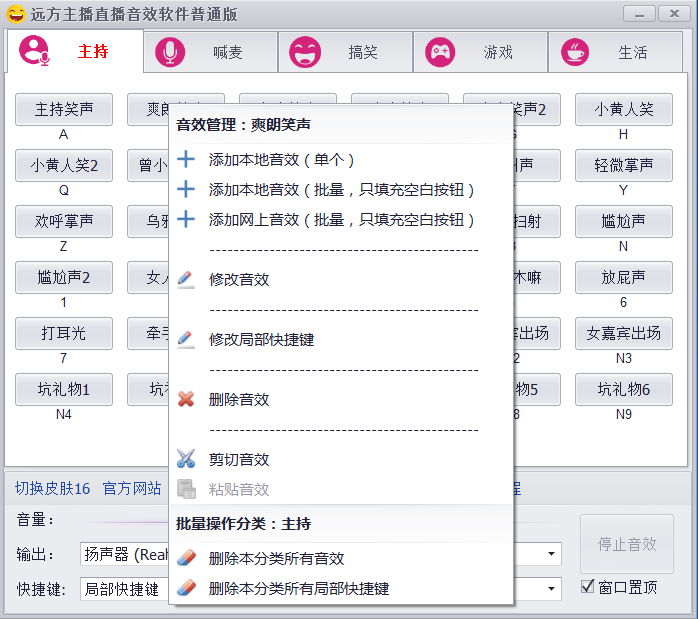Click the 切换皮肤16 link
The image size is (698, 619).
(x=52, y=488)
